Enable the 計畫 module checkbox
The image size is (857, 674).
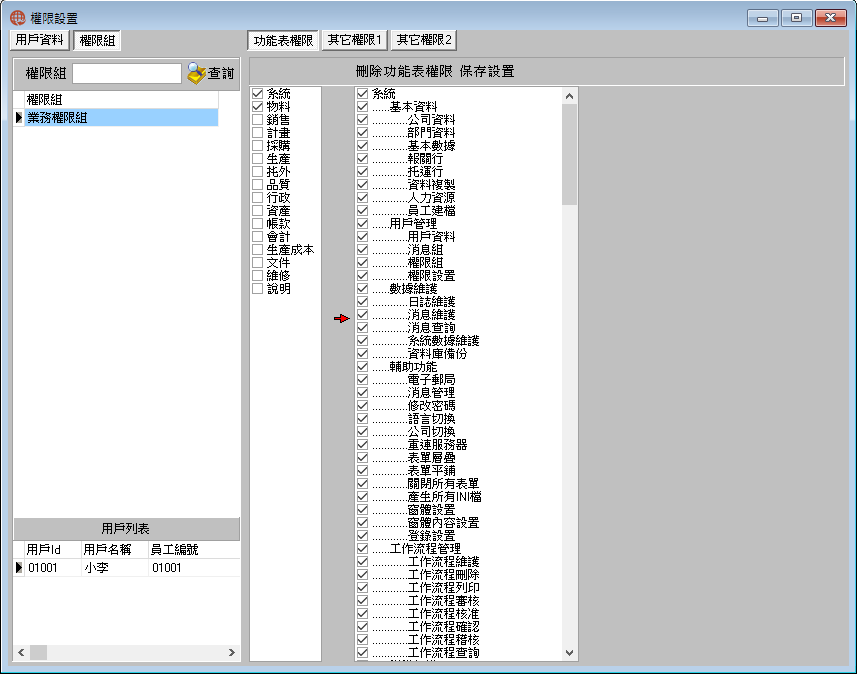pos(257,132)
